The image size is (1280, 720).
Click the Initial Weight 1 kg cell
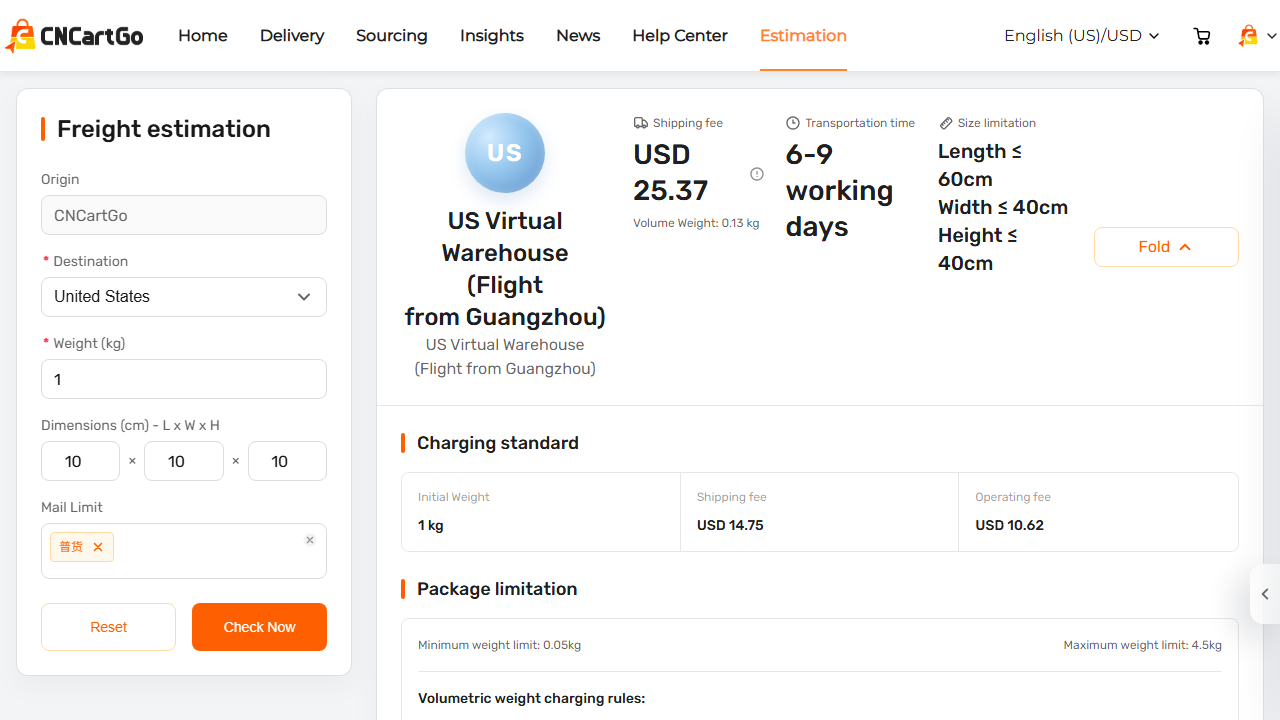tap(541, 512)
